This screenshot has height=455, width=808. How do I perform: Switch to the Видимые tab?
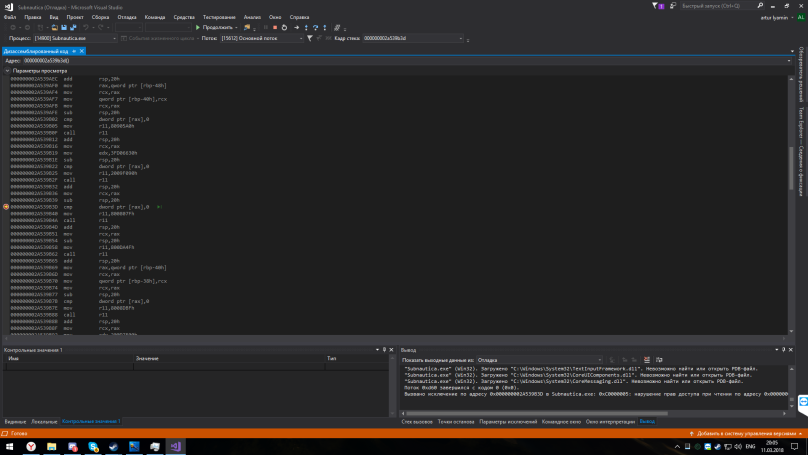(x=15, y=422)
